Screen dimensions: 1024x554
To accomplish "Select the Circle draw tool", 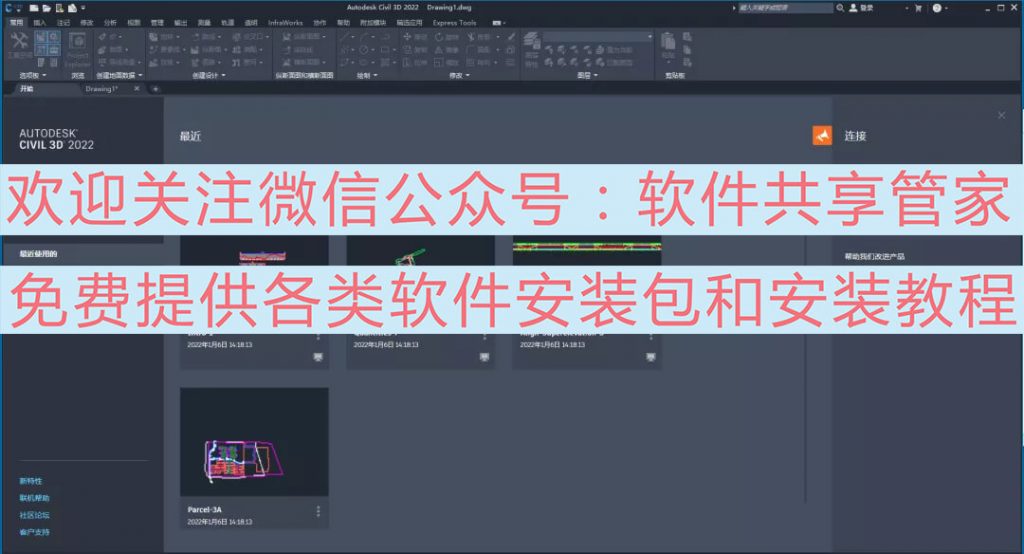I will (x=363, y=50).
